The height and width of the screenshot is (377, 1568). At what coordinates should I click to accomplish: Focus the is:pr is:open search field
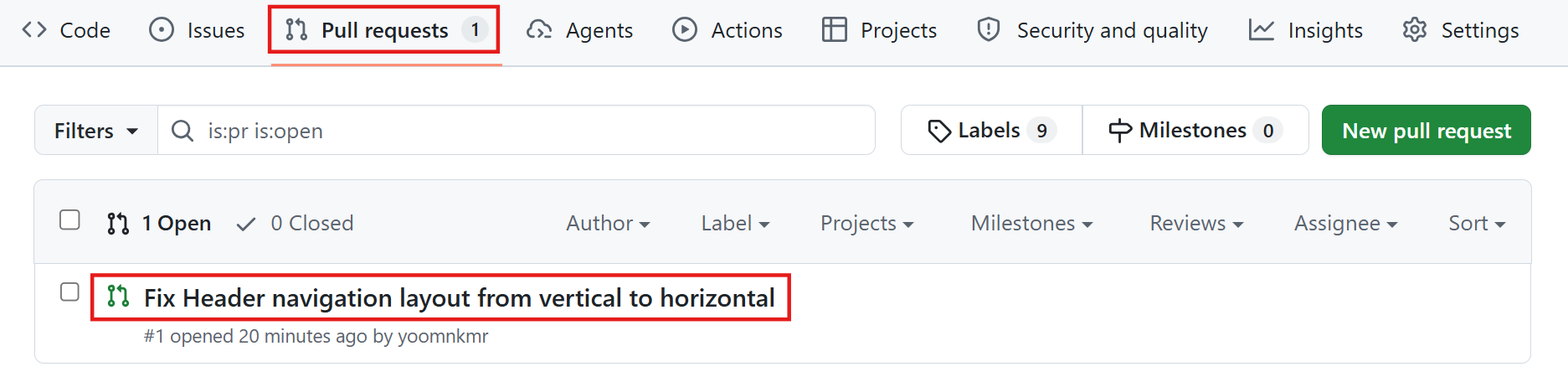coord(517,131)
